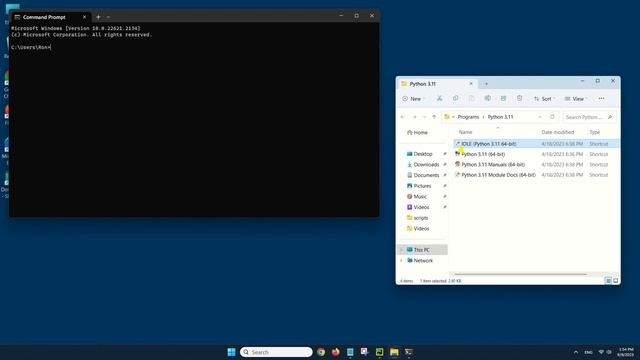Open the Command Prompt tab dropdown arrow
This screenshot has width=640, height=360.
coord(108,17)
